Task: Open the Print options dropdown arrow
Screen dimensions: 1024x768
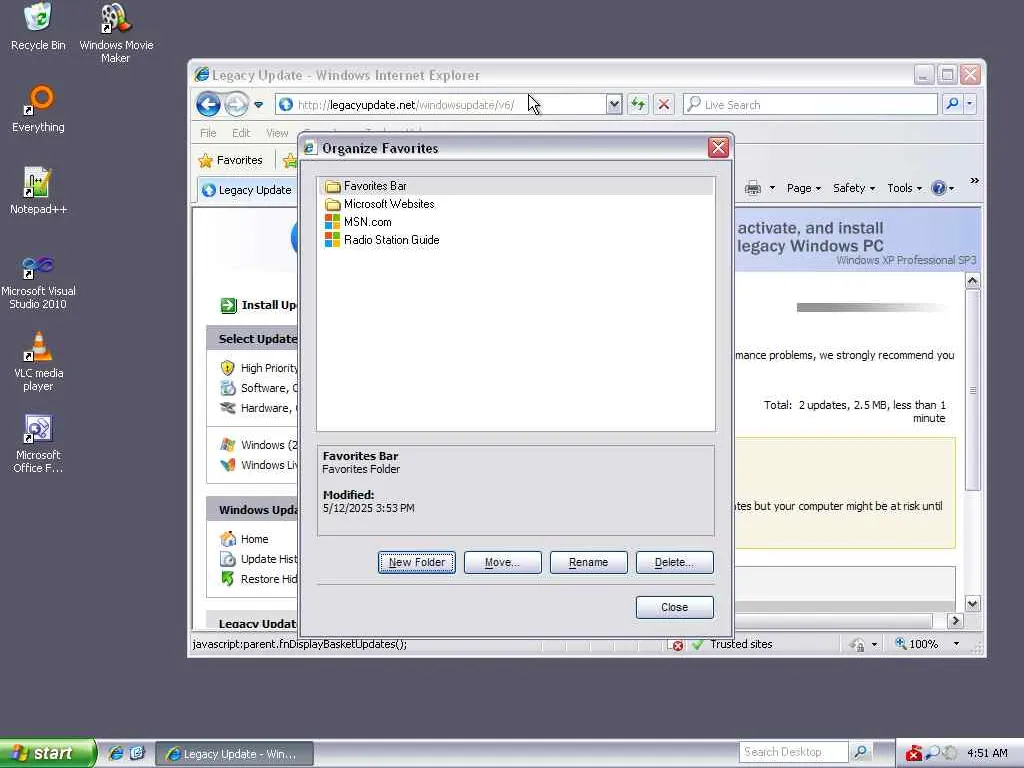Action: click(x=772, y=188)
